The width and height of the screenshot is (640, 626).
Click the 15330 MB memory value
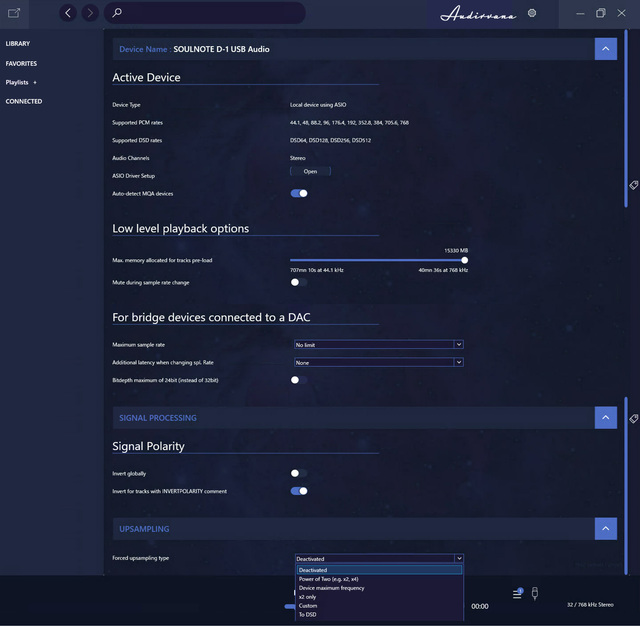(x=456, y=251)
